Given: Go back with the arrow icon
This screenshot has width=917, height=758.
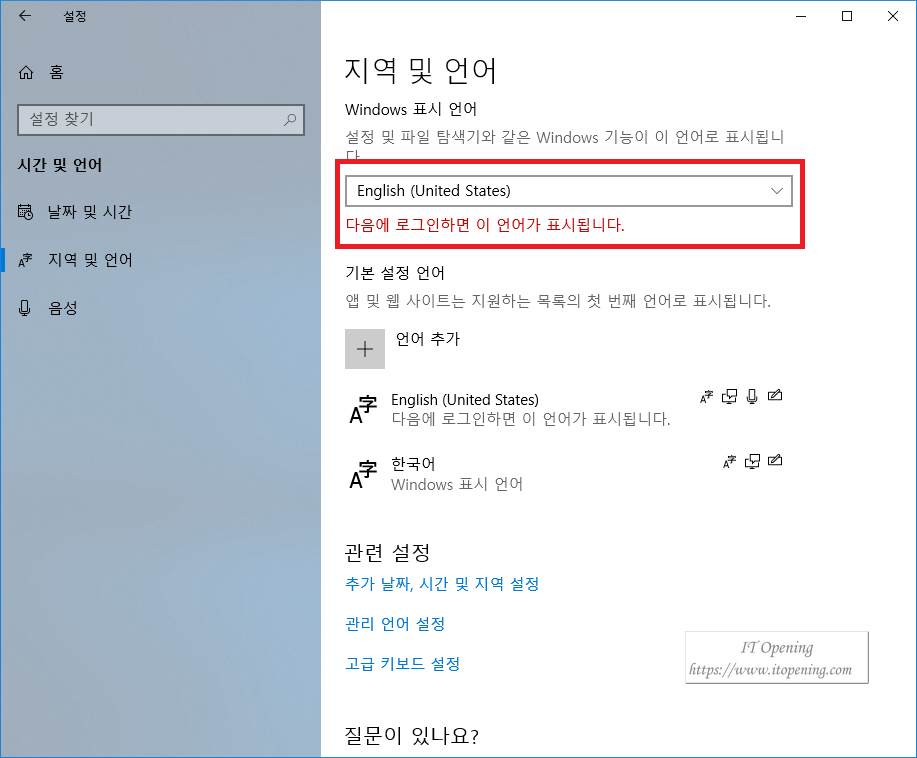Looking at the screenshot, I should pos(25,16).
